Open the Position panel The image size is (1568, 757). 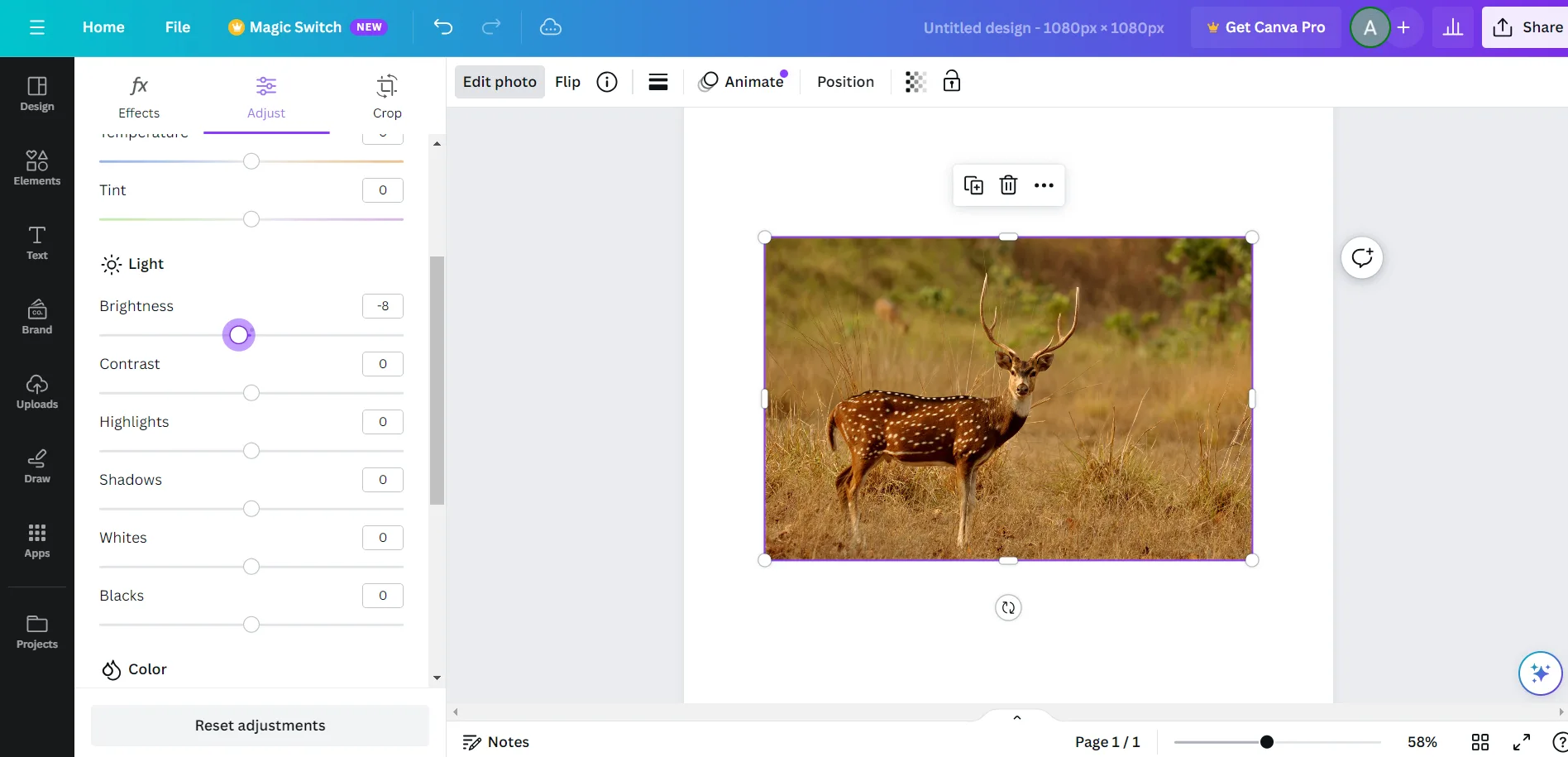click(x=845, y=82)
